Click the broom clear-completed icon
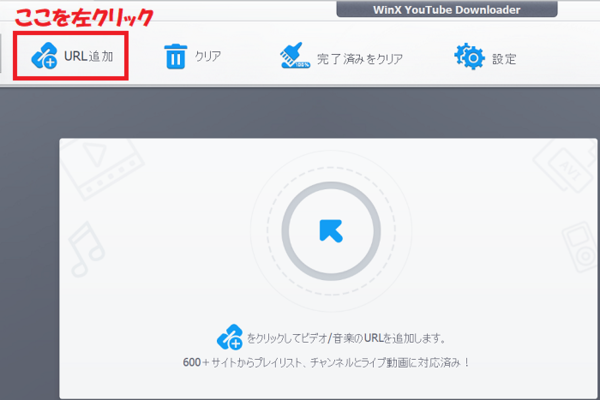 (295, 56)
